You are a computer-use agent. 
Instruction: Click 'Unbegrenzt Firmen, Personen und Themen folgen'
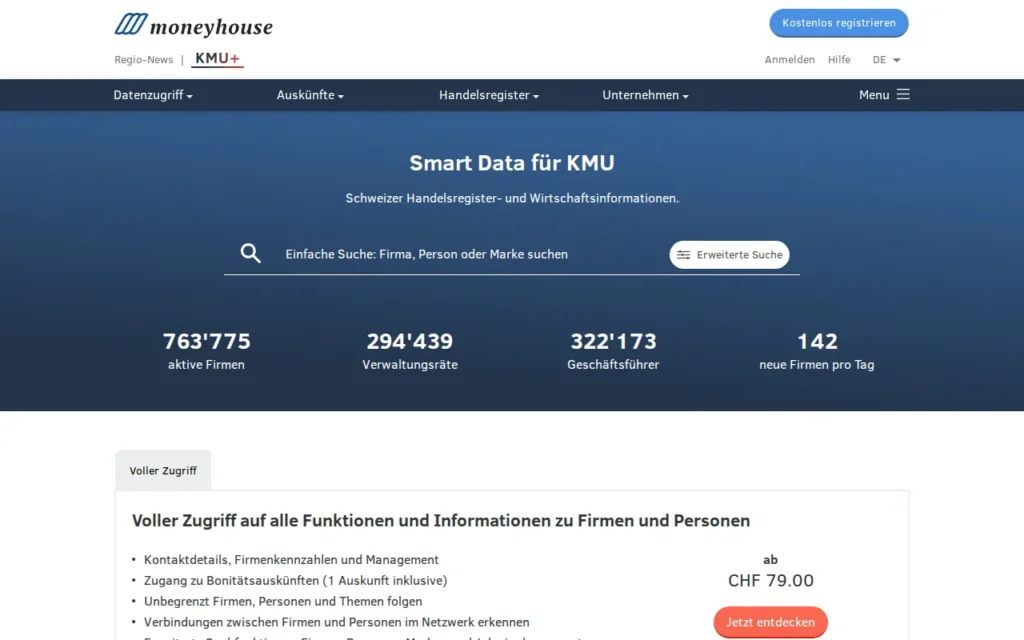(x=283, y=601)
